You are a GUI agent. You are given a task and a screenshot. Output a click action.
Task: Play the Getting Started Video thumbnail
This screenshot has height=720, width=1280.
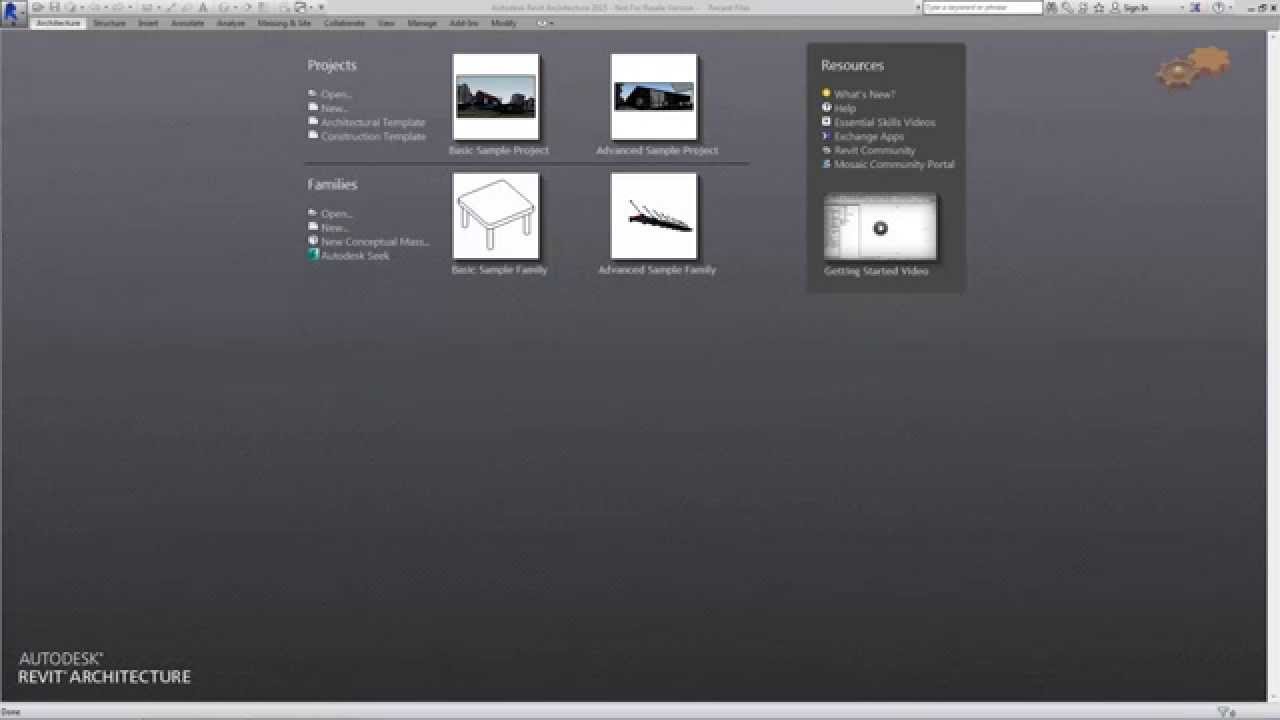point(880,227)
